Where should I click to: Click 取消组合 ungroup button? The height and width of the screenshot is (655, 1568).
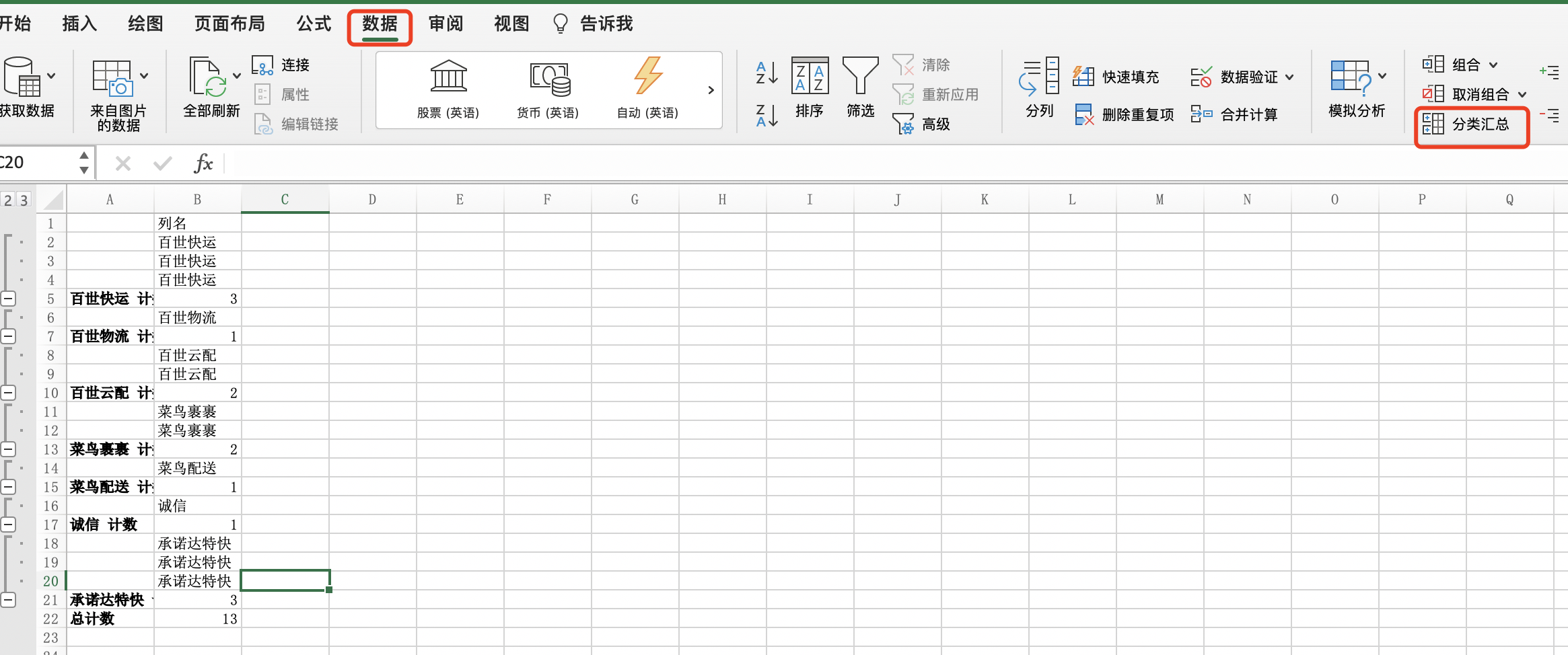1466,94
